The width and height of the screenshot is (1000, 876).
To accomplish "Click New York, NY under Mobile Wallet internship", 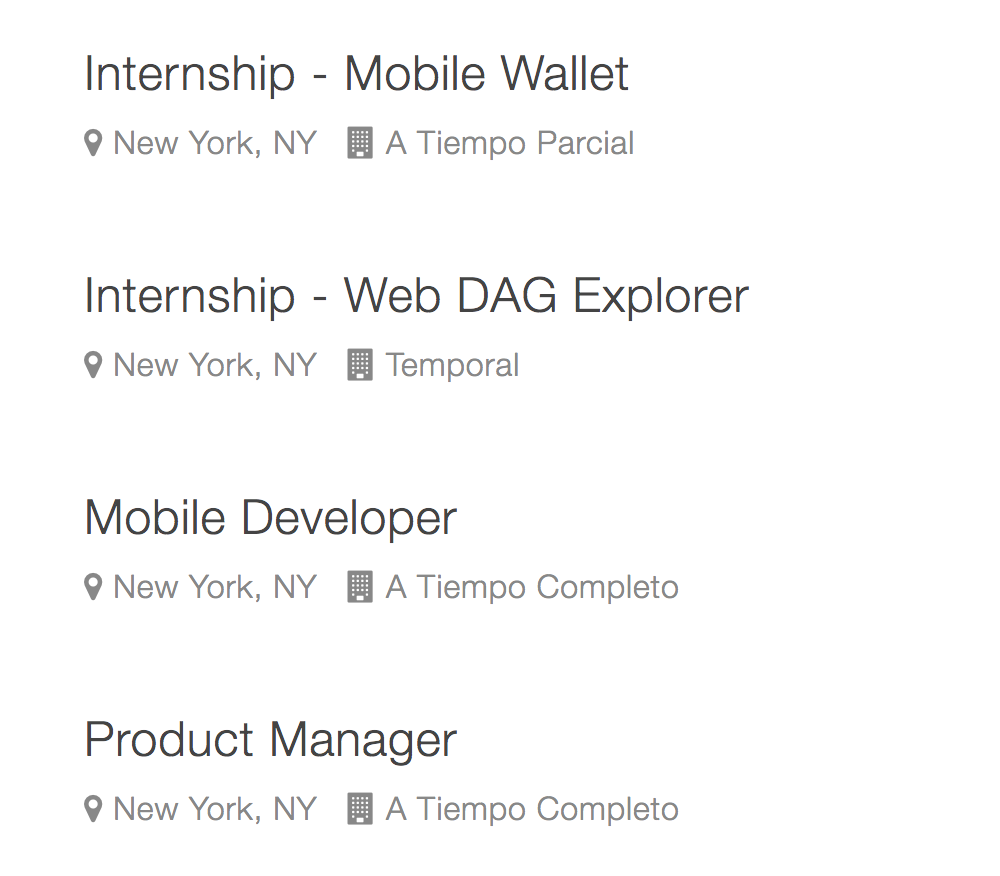I will tap(215, 144).
